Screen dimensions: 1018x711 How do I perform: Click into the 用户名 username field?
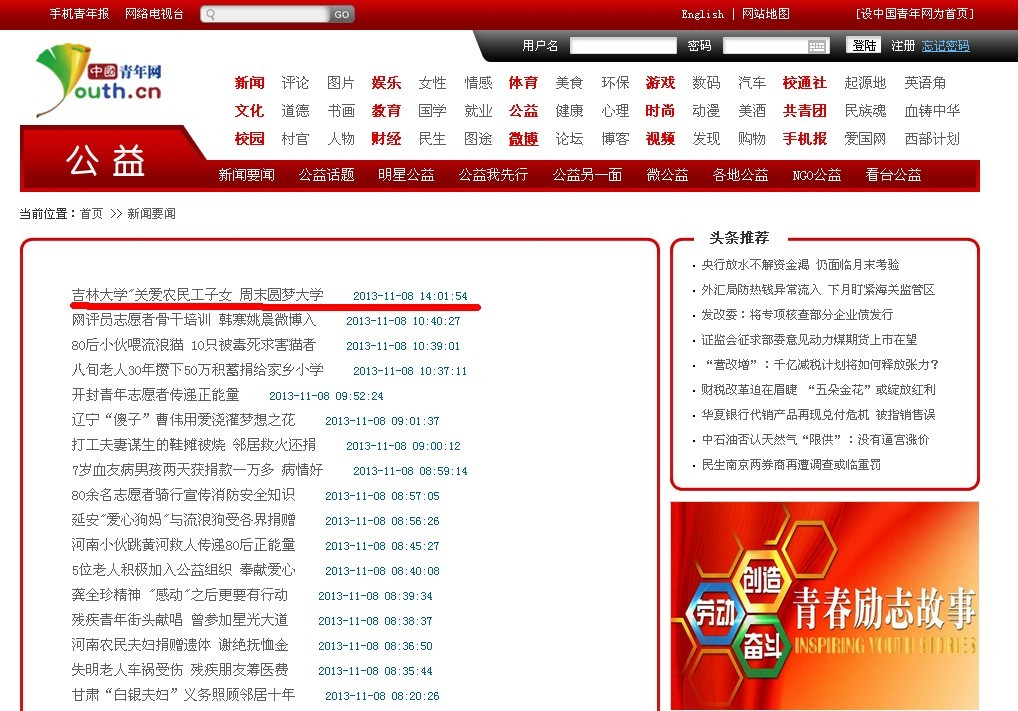[x=622, y=46]
